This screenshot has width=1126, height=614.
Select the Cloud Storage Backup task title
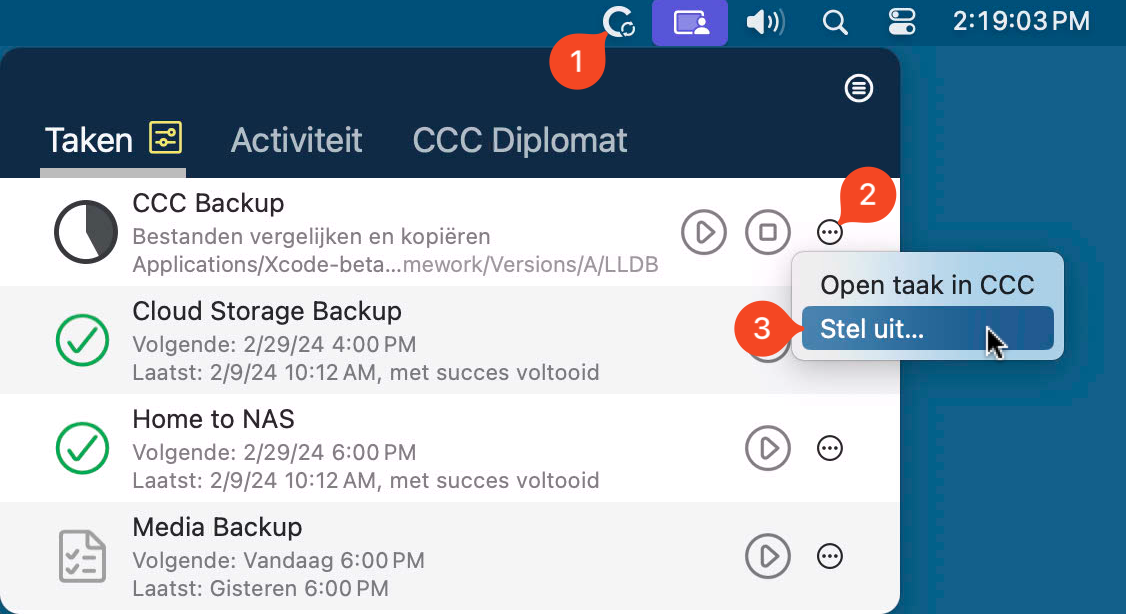click(267, 312)
